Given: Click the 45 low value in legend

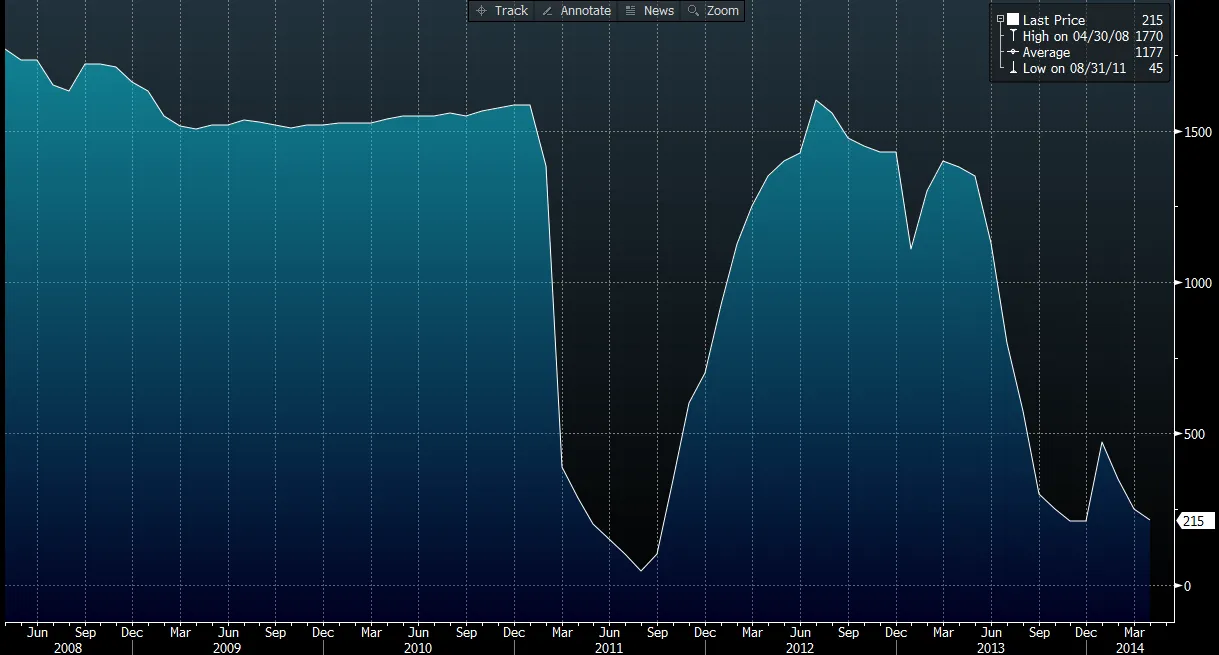Looking at the screenshot, I should pyautogui.click(x=1156, y=68).
